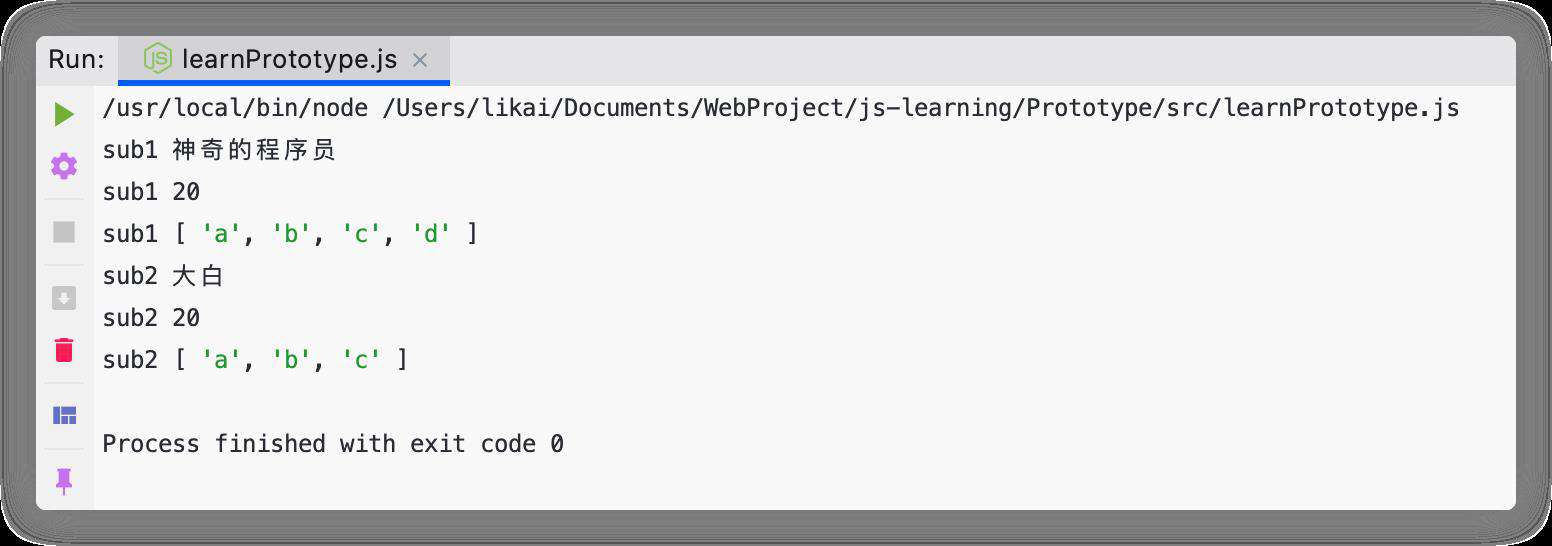Click the Run: panel label
The height and width of the screenshot is (546, 1552).
[x=76, y=60]
